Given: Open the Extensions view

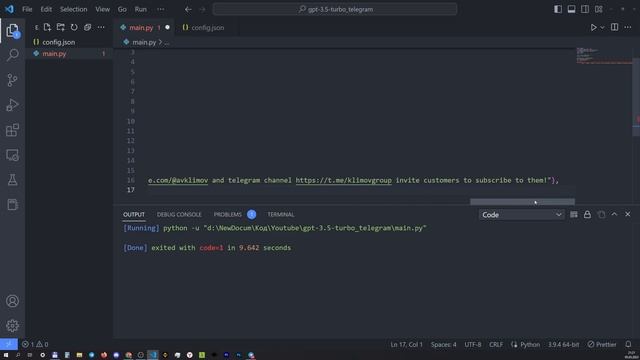Looking at the screenshot, I should 12,130.
